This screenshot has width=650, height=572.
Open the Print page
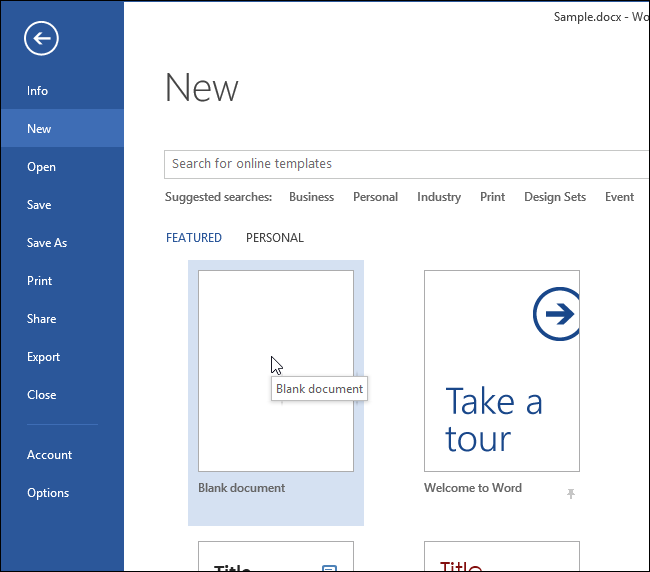coord(40,281)
